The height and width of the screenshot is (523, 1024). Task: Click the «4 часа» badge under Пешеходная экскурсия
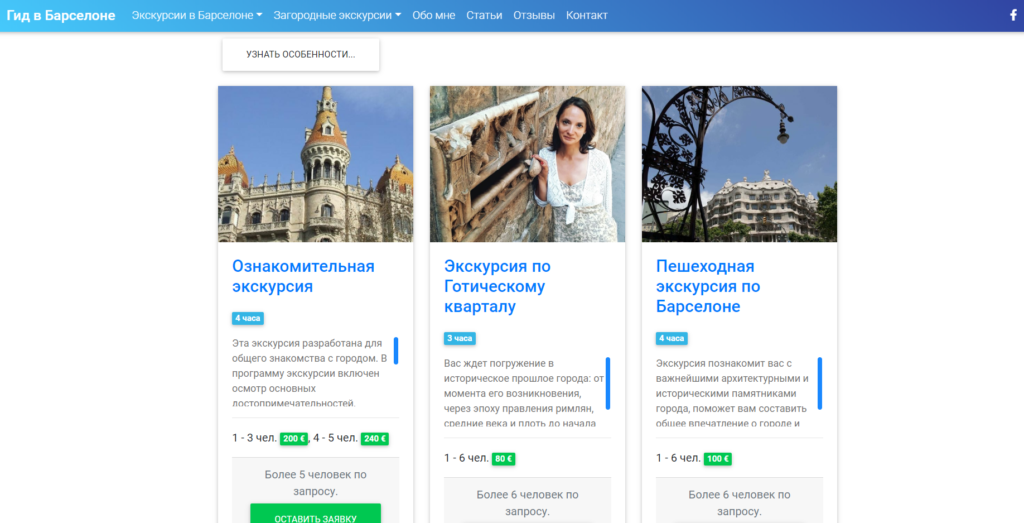pos(671,338)
